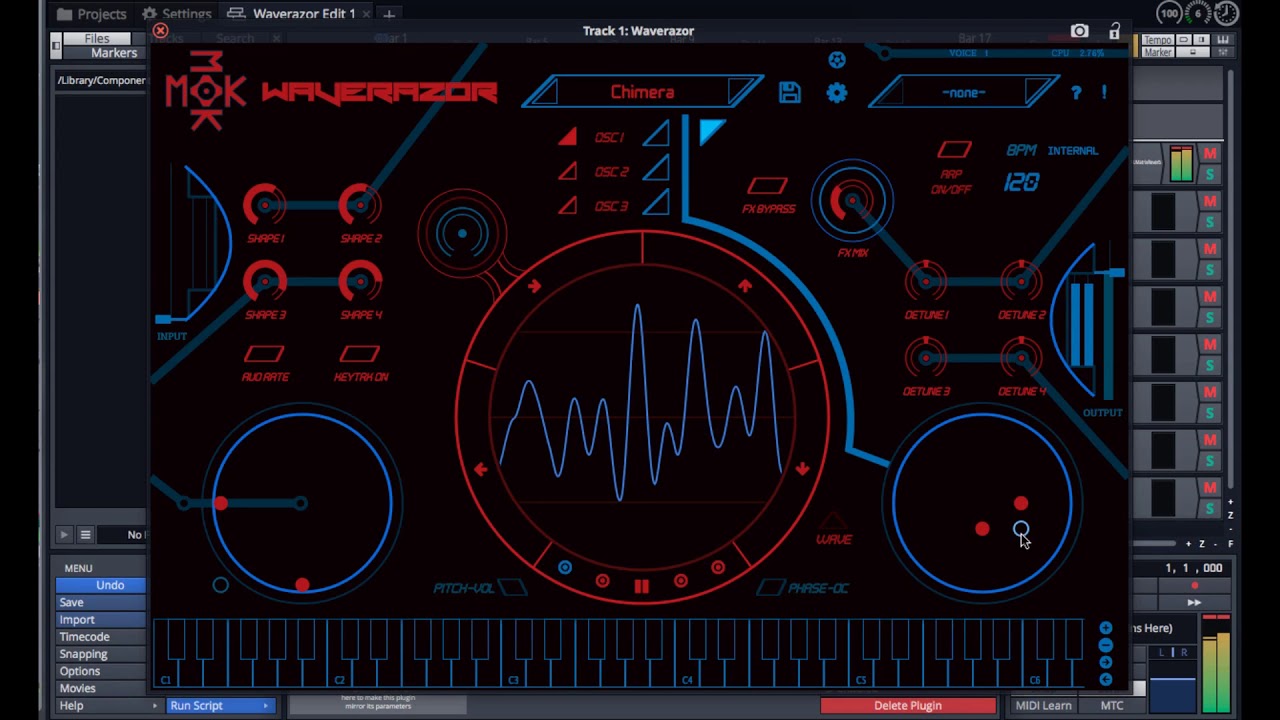Open the Snapping menu item

[x=101, y=654]
